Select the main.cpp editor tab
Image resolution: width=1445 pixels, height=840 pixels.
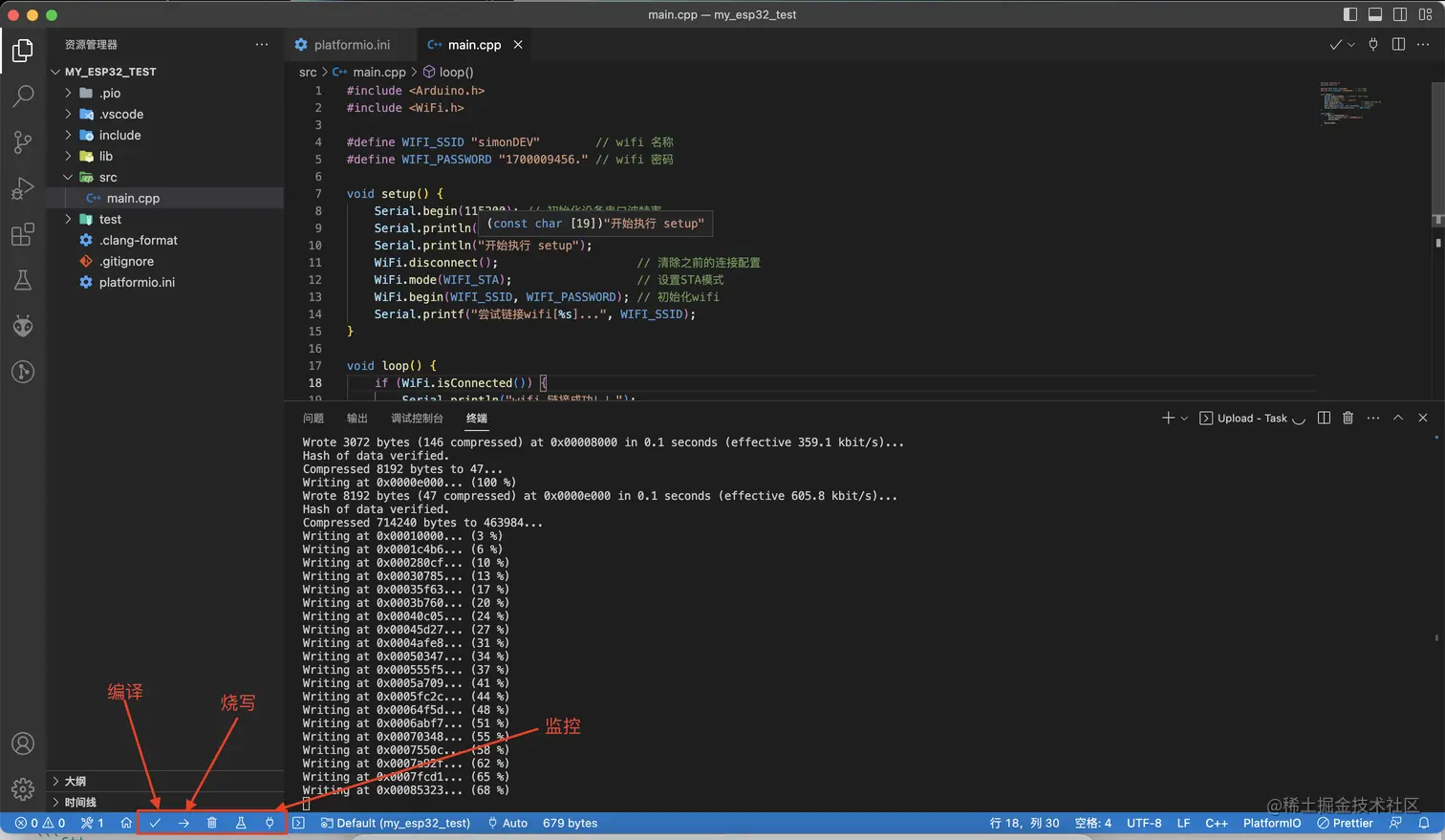click(474, 45)
